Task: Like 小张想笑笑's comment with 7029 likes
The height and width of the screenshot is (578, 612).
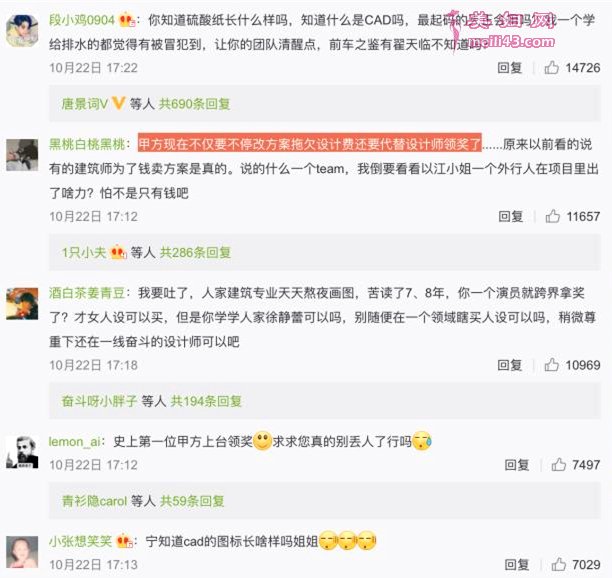Action: (559, 564)
